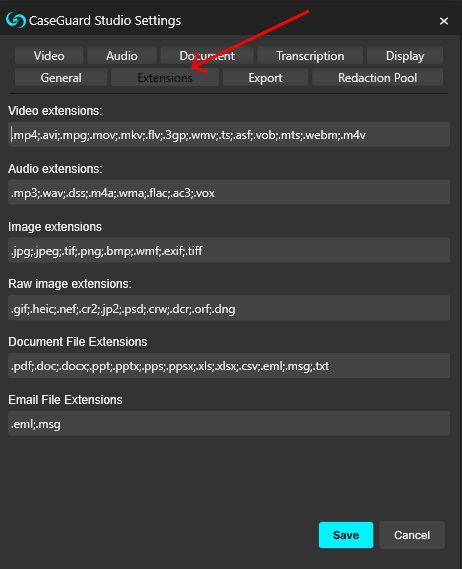Cancel the settings changes

click(x=412, y=535)
